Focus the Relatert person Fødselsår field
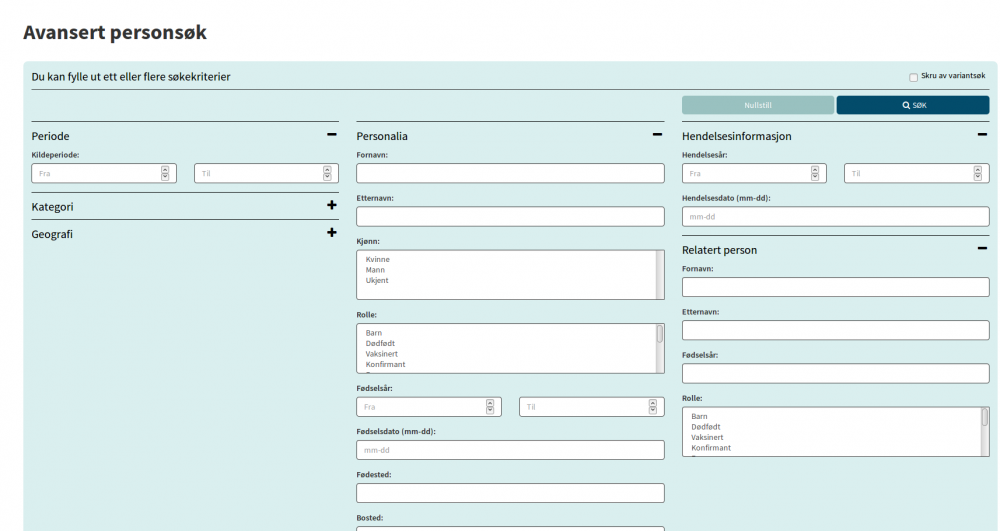This screenshot has width=1000, height=531. [835, 374]
